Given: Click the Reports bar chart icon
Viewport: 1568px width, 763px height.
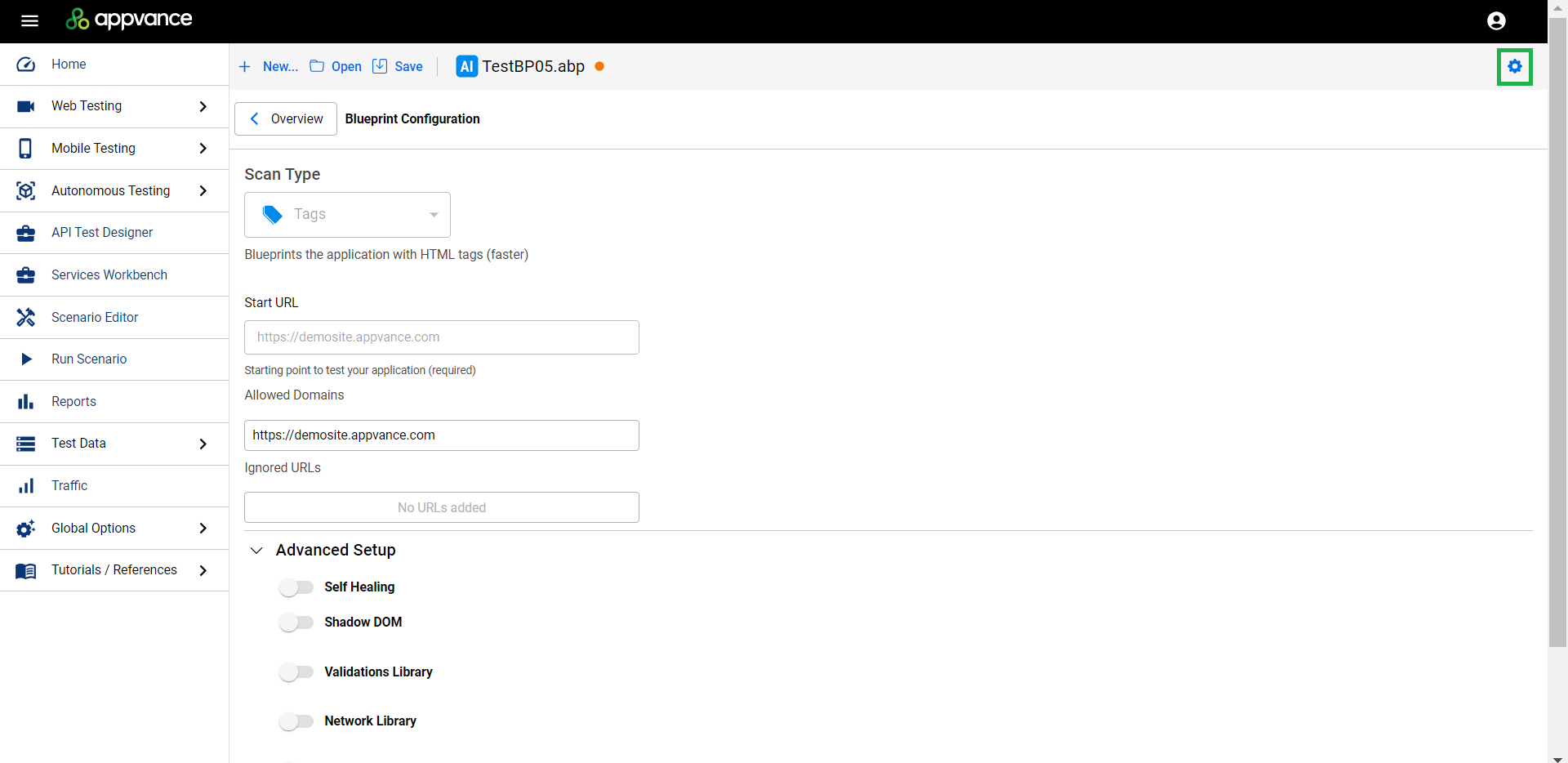Looking at the screenshot, I should 26,402.
